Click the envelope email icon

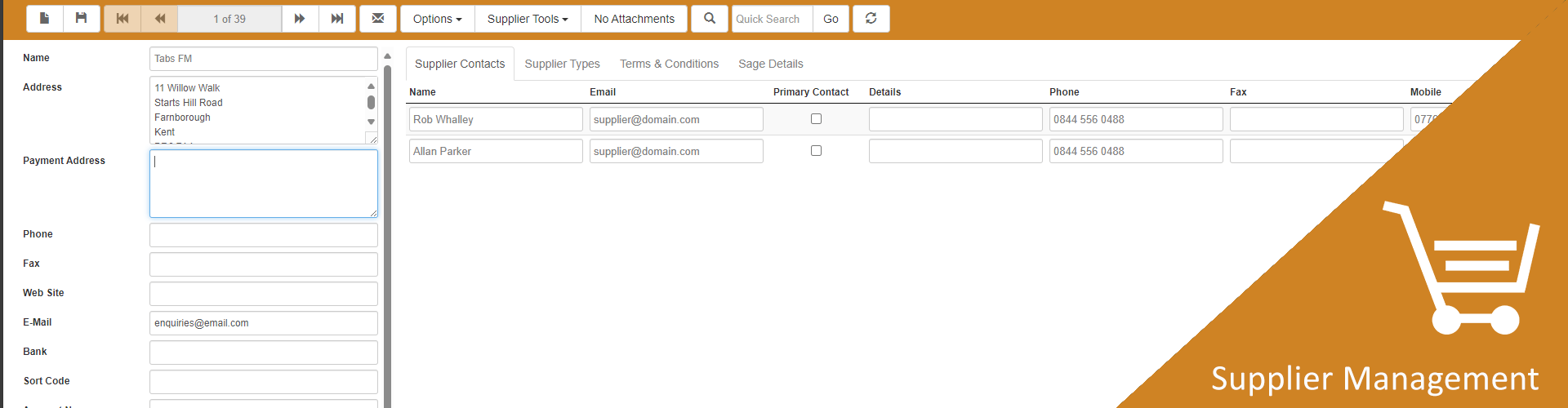[378, 19]
